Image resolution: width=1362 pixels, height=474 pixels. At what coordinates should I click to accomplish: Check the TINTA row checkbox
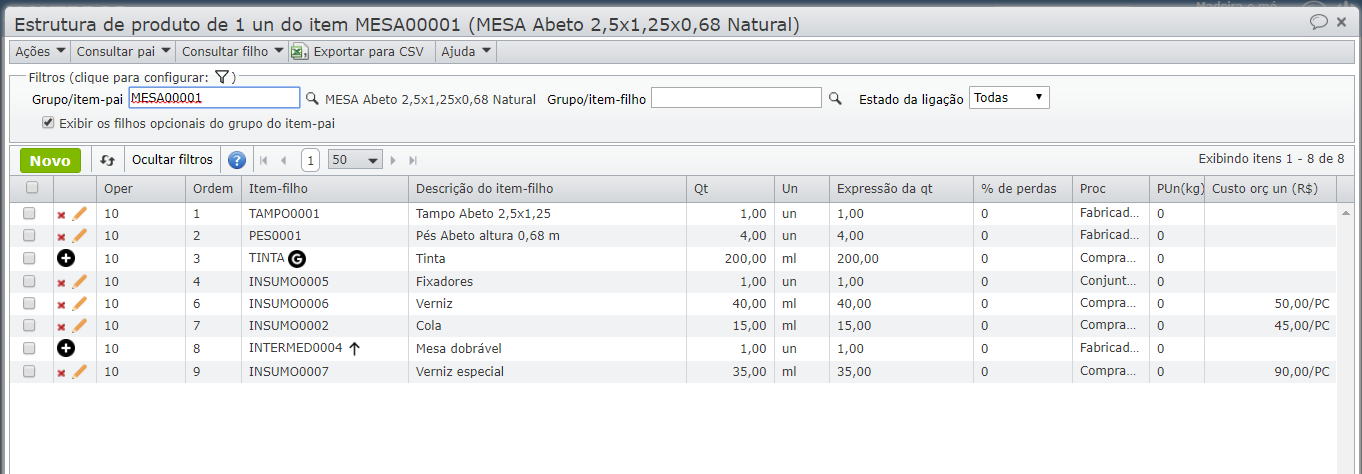tap(29, 258)
